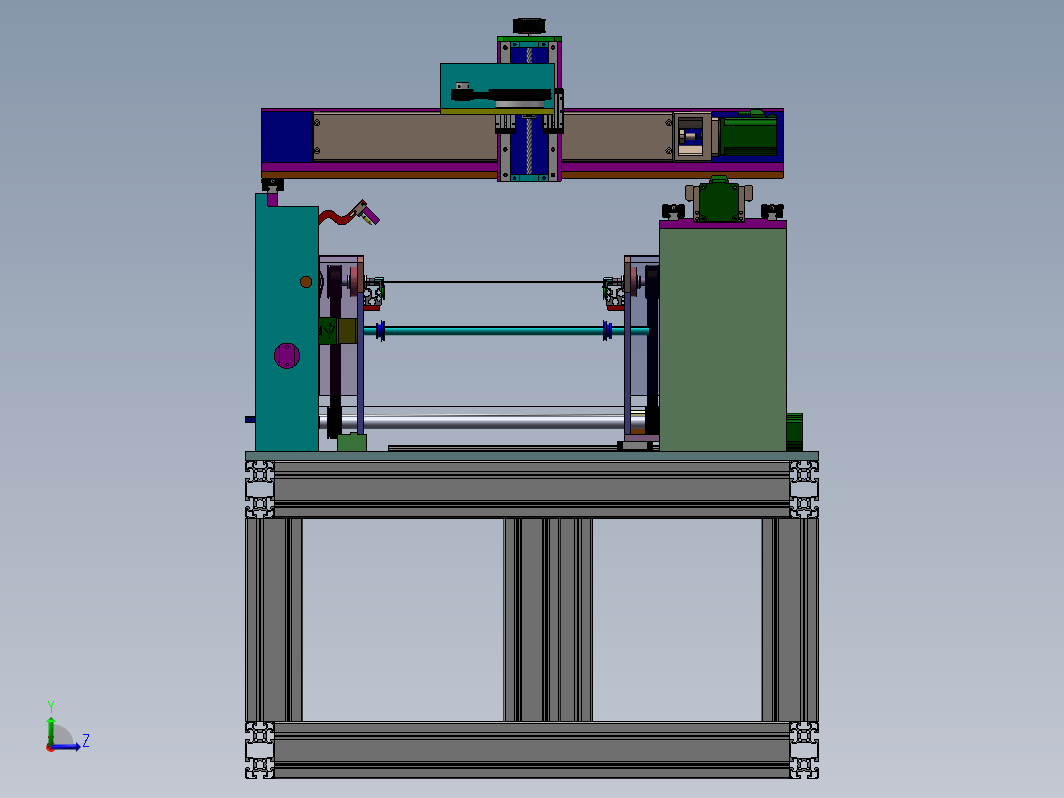Select the teal carriage box on the gantry beam
This screenshot has height=798, width=1064.
[x=497, y=87]
